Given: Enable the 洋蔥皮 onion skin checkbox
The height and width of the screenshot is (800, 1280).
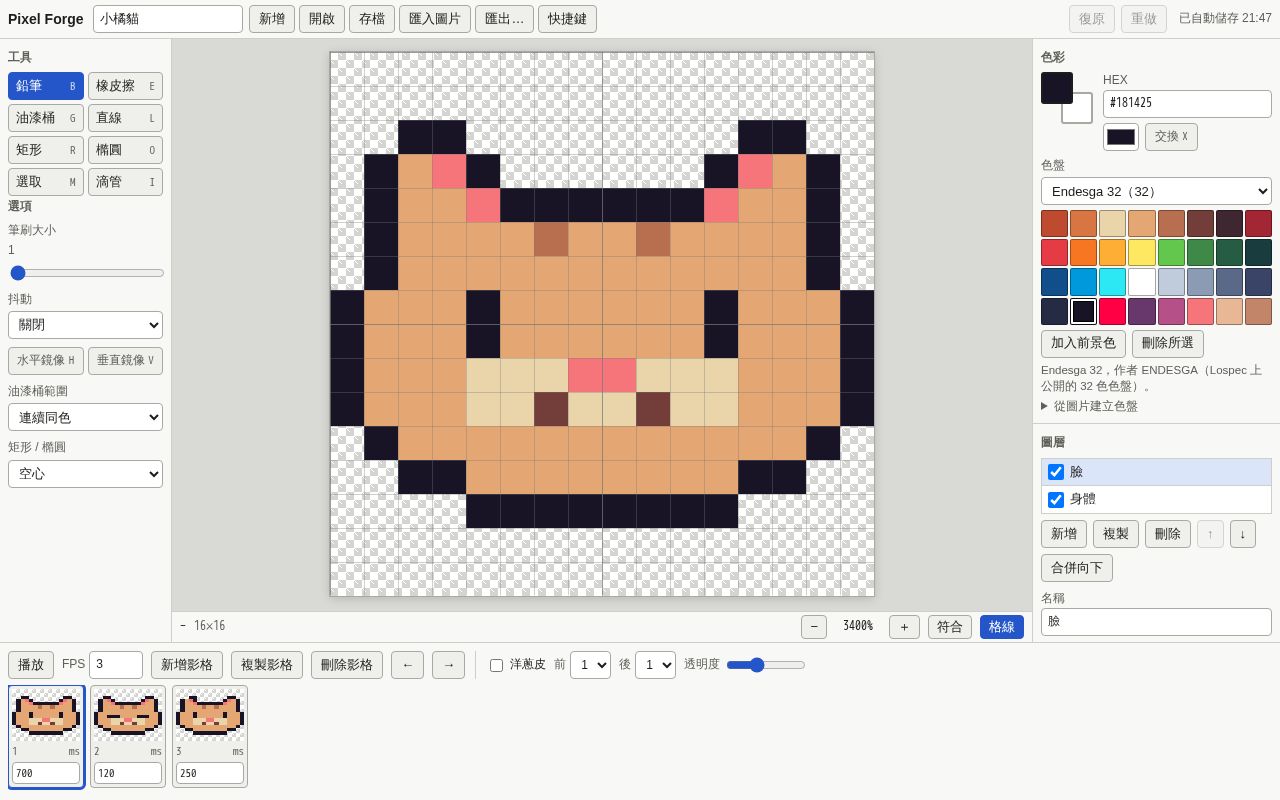Looking at the screenshot, I should (x=496, y=665).
